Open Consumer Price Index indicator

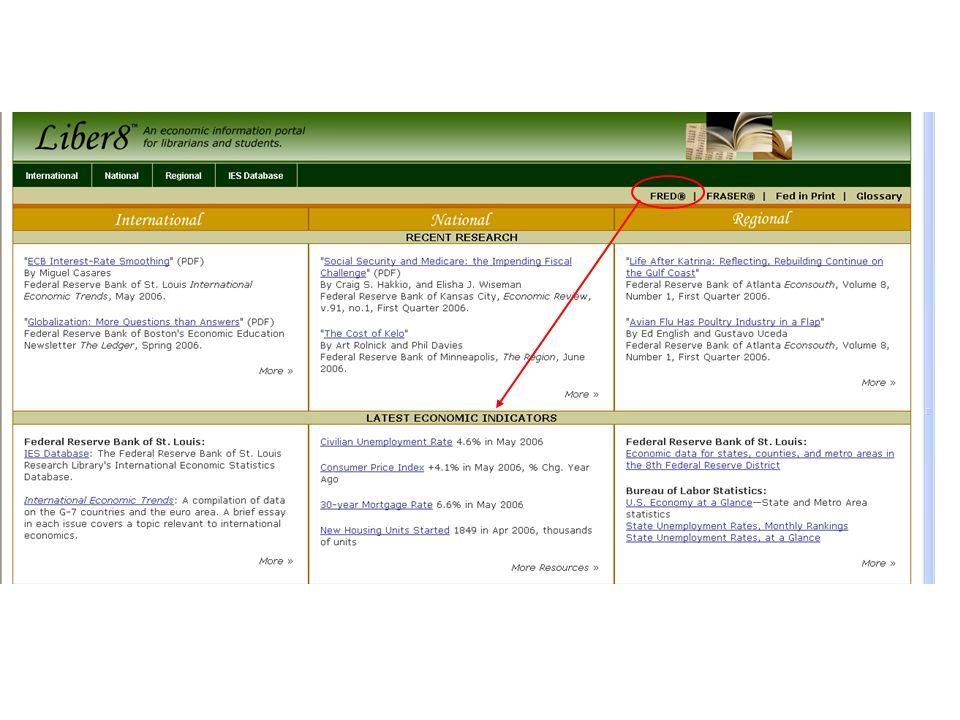pyautogui.click(x=372, y=467)
